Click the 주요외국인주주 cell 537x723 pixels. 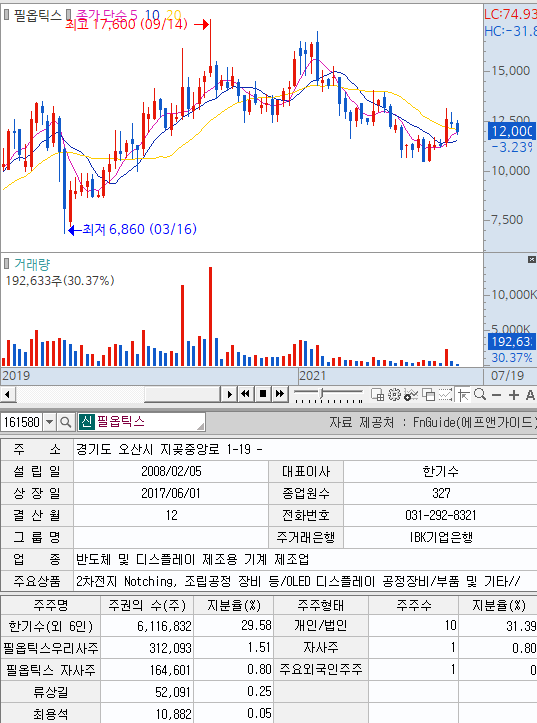[320, 670]
